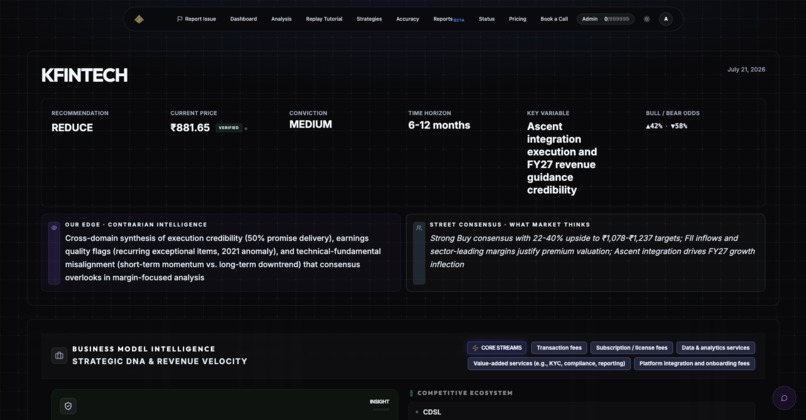Click the Book a Call link

(554, 19)
